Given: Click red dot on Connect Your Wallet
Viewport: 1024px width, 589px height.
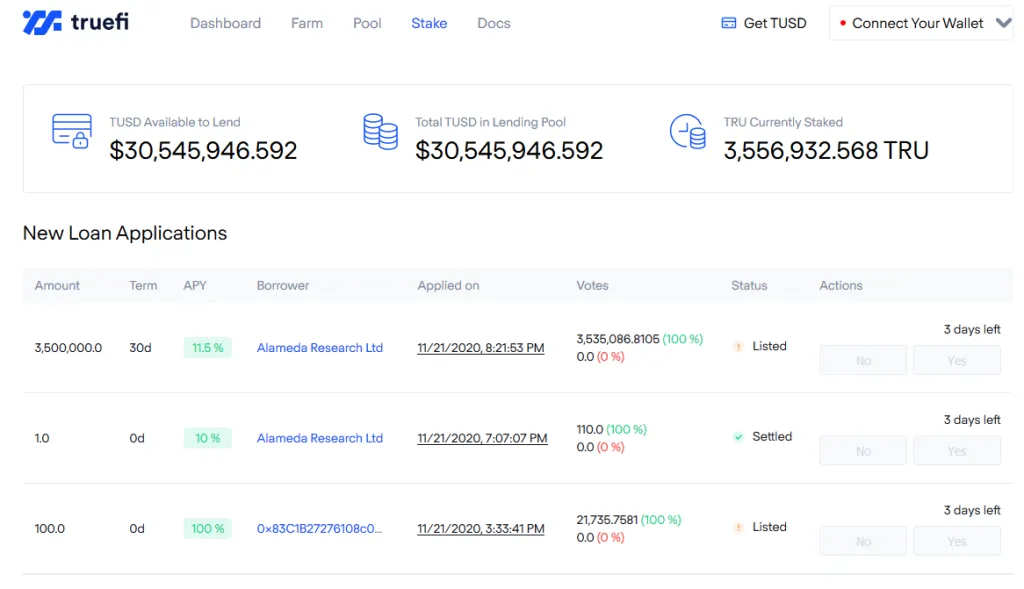Looking at the screenshot, I should pyautogui.click(x=842, y=23).
